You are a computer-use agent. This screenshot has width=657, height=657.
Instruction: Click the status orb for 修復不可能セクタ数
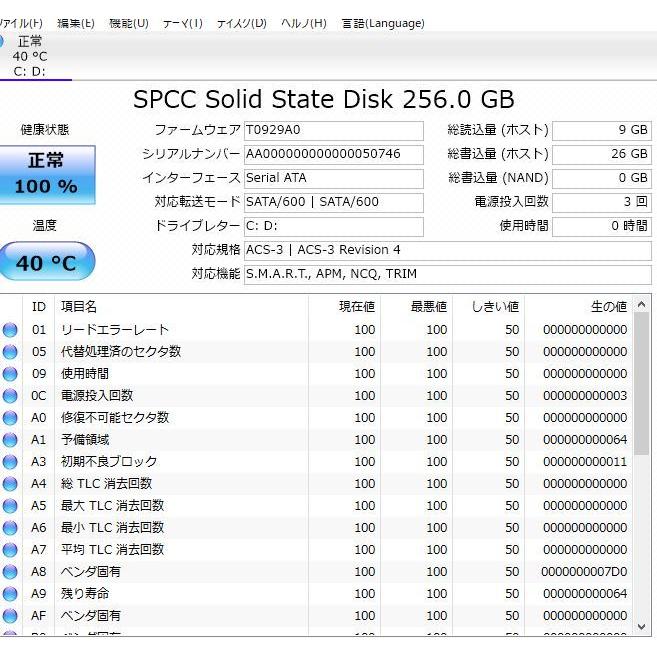coord(10,418)
